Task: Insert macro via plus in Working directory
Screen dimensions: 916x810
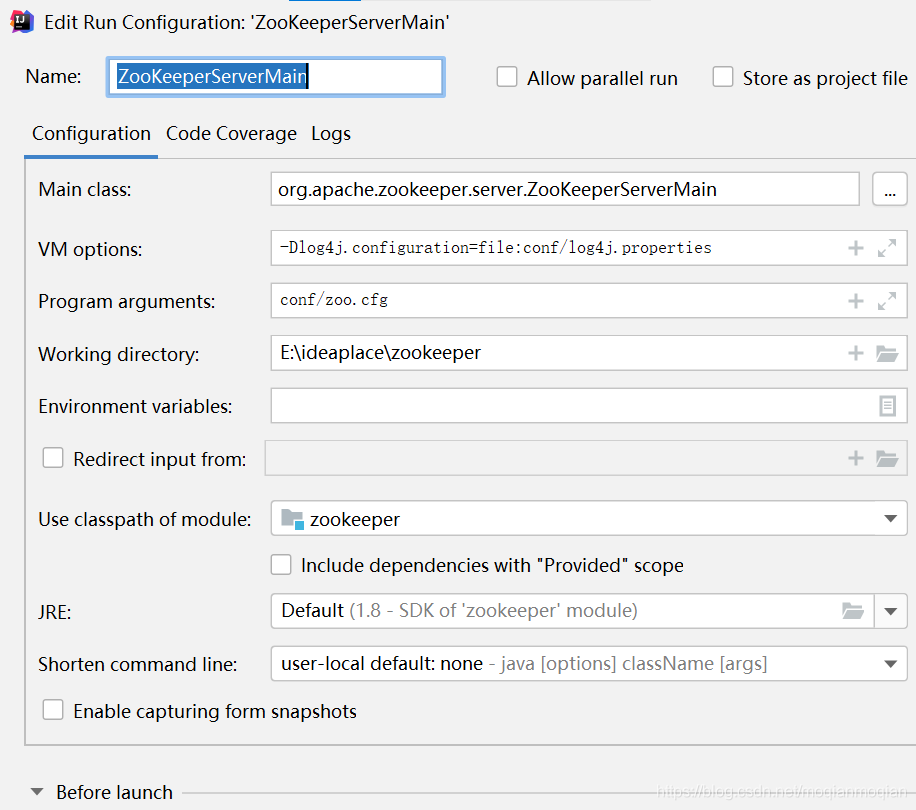Action: tap(855, 353)
